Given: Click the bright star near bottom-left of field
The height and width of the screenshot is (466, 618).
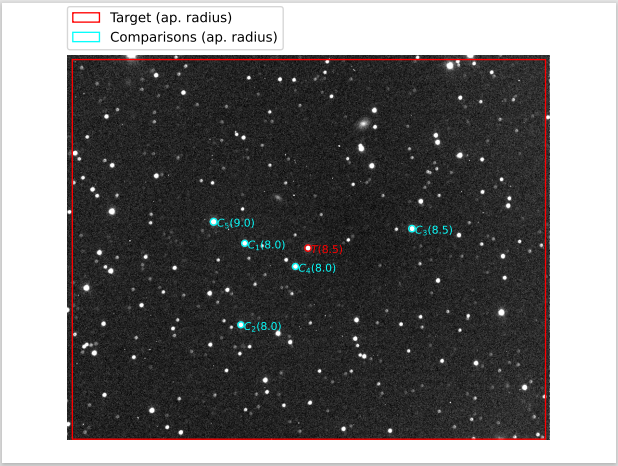Looking at the screenshot, I should (150, 409).
